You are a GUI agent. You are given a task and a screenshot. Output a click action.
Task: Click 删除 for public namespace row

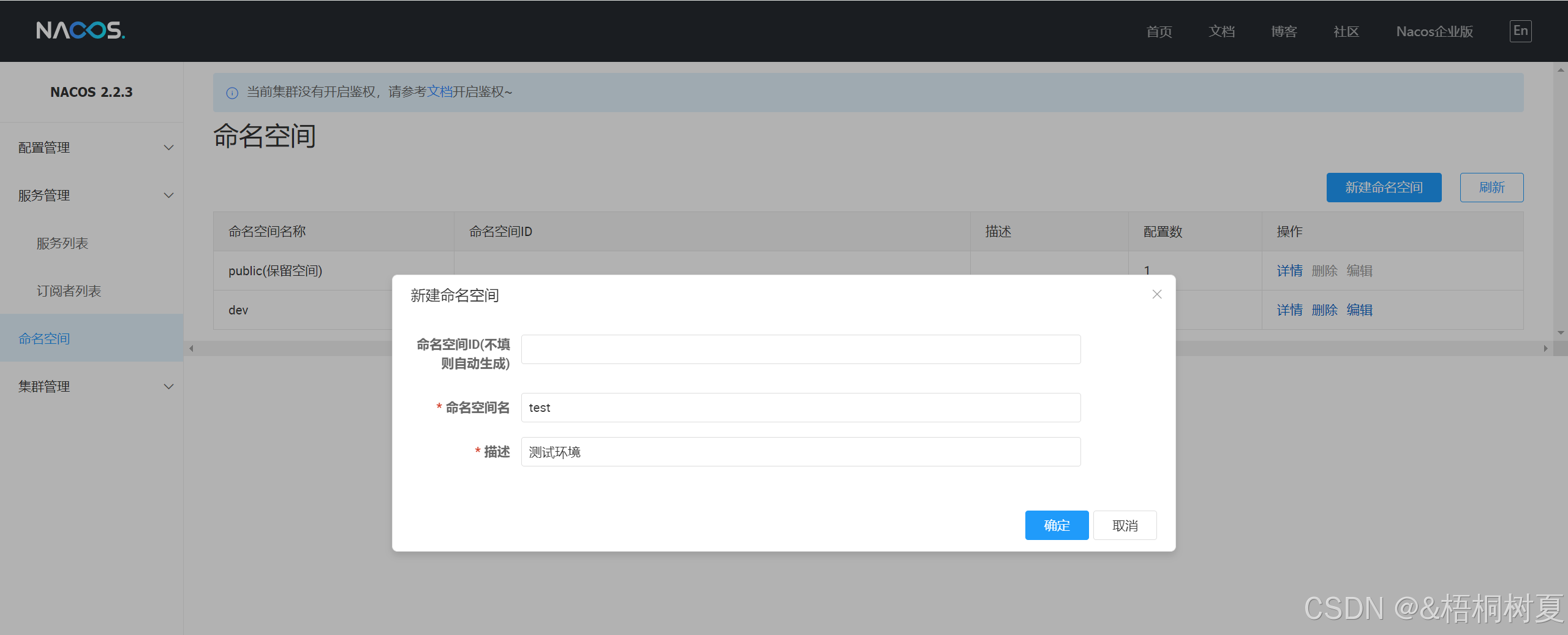click(1324, 271)
